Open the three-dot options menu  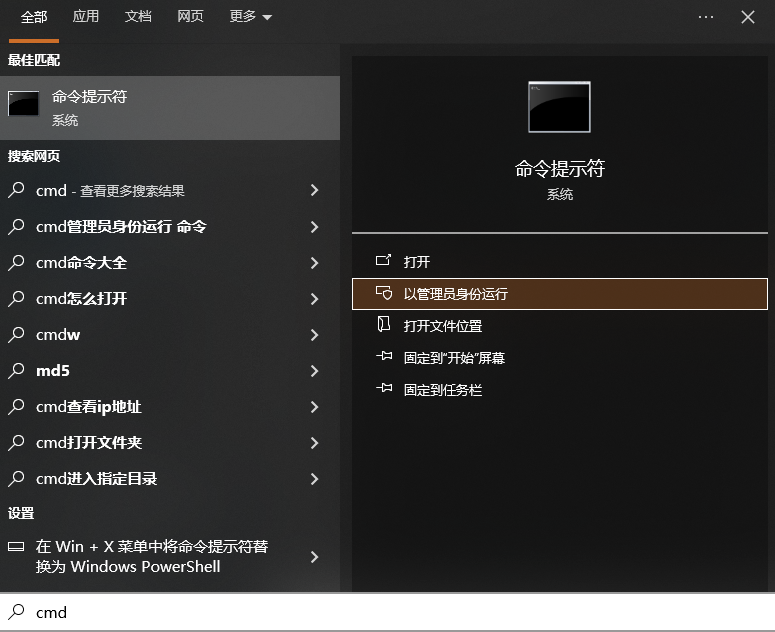(705, 17)
